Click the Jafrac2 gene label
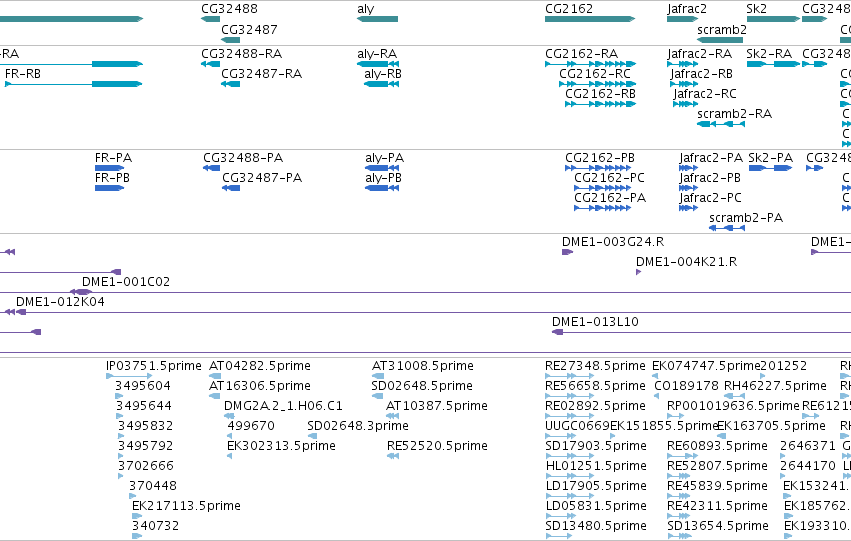The image size is (851, 541). tap(687, 9)
